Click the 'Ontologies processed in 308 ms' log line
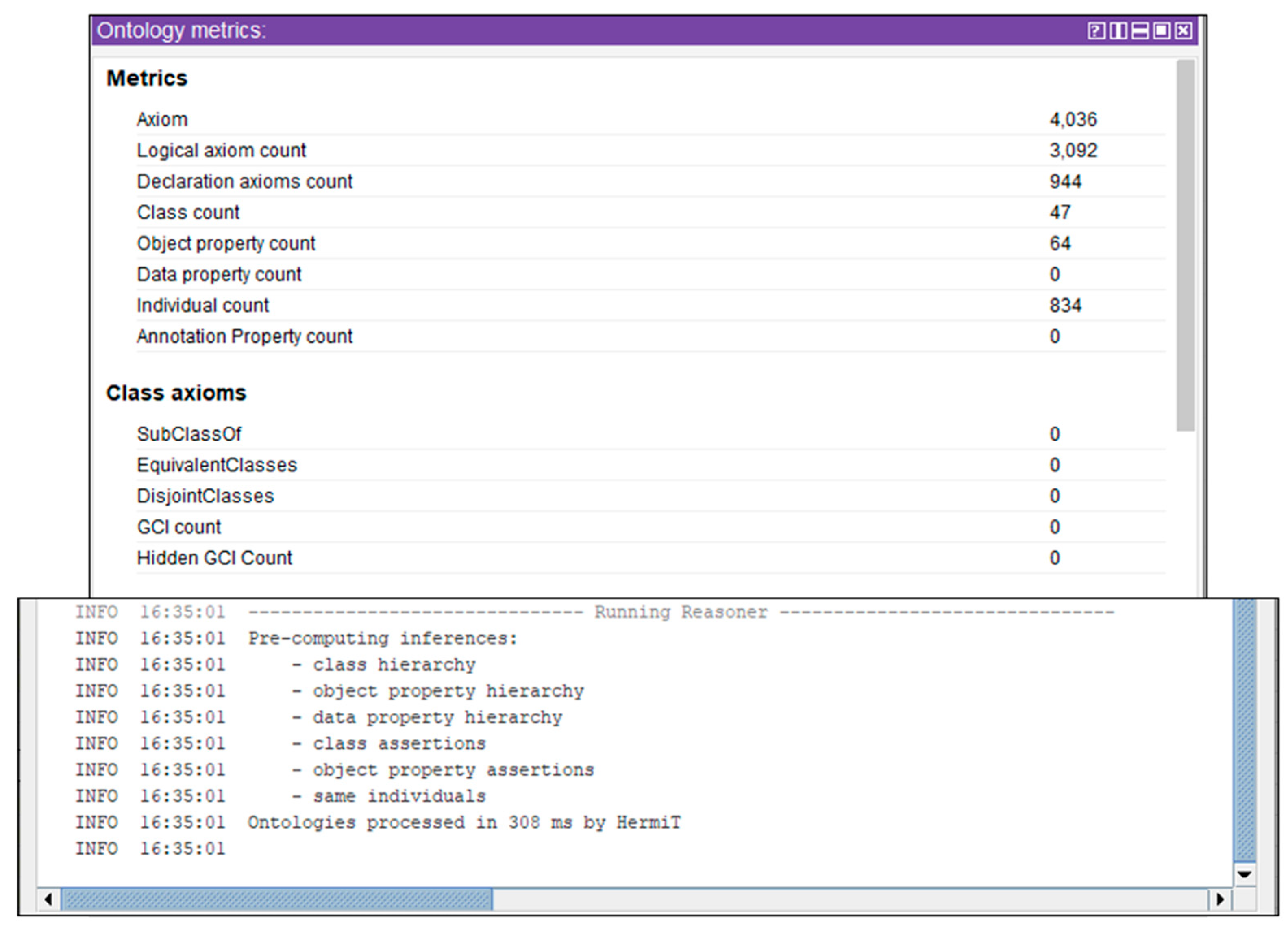 463,823
